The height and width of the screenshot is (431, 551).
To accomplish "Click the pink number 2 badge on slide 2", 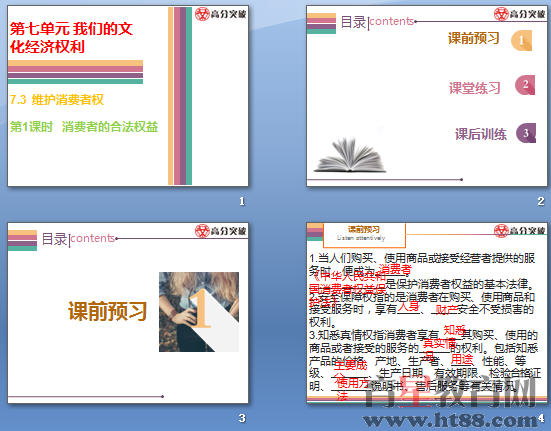I will [525, 85].
